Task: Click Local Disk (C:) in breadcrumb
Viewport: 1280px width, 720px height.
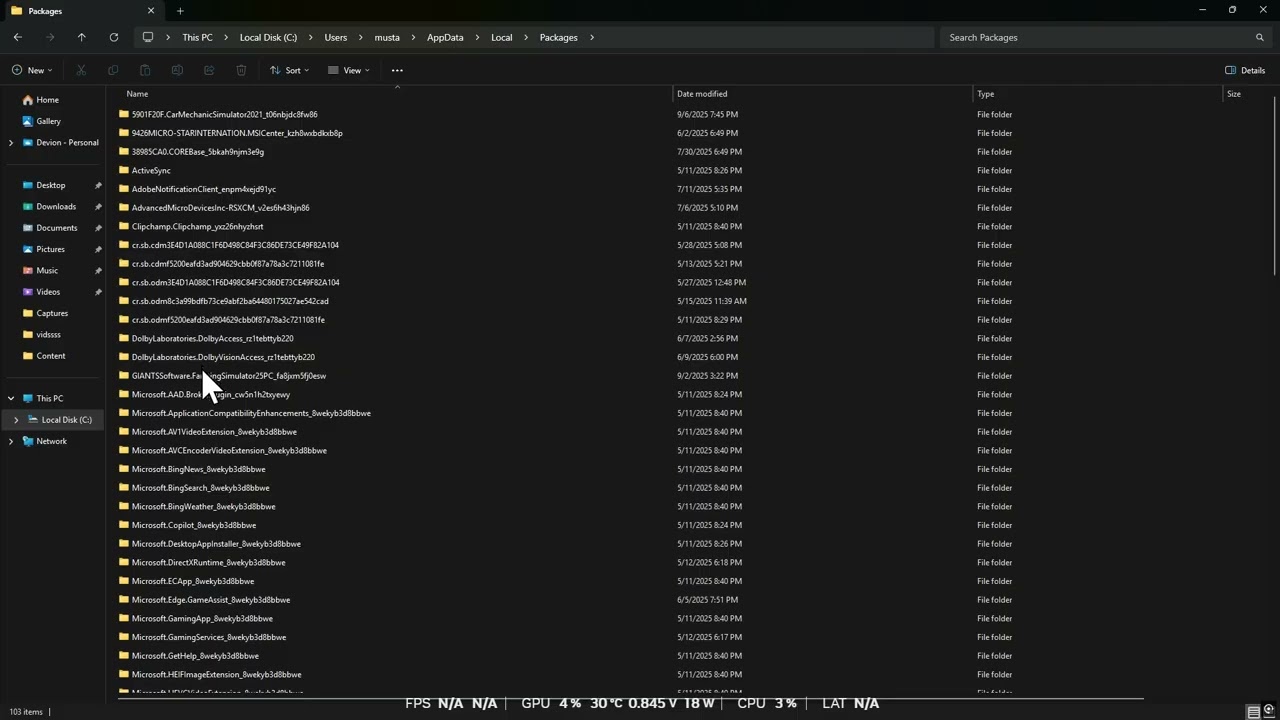Action: point(268,37)
